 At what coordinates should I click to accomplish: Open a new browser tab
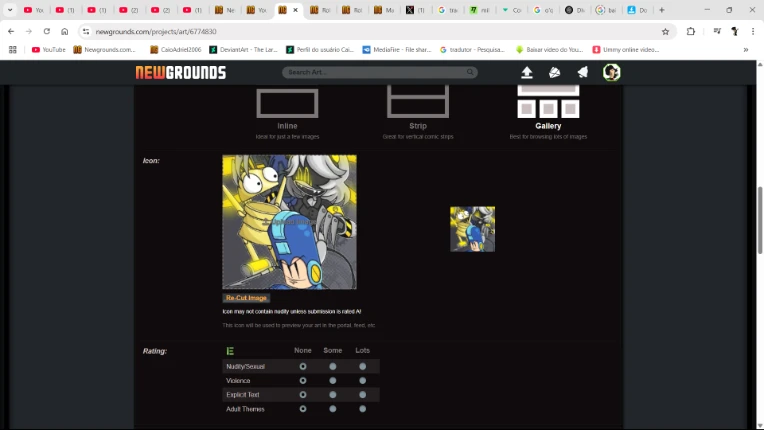pyautogui.click(x=662, y=10)
